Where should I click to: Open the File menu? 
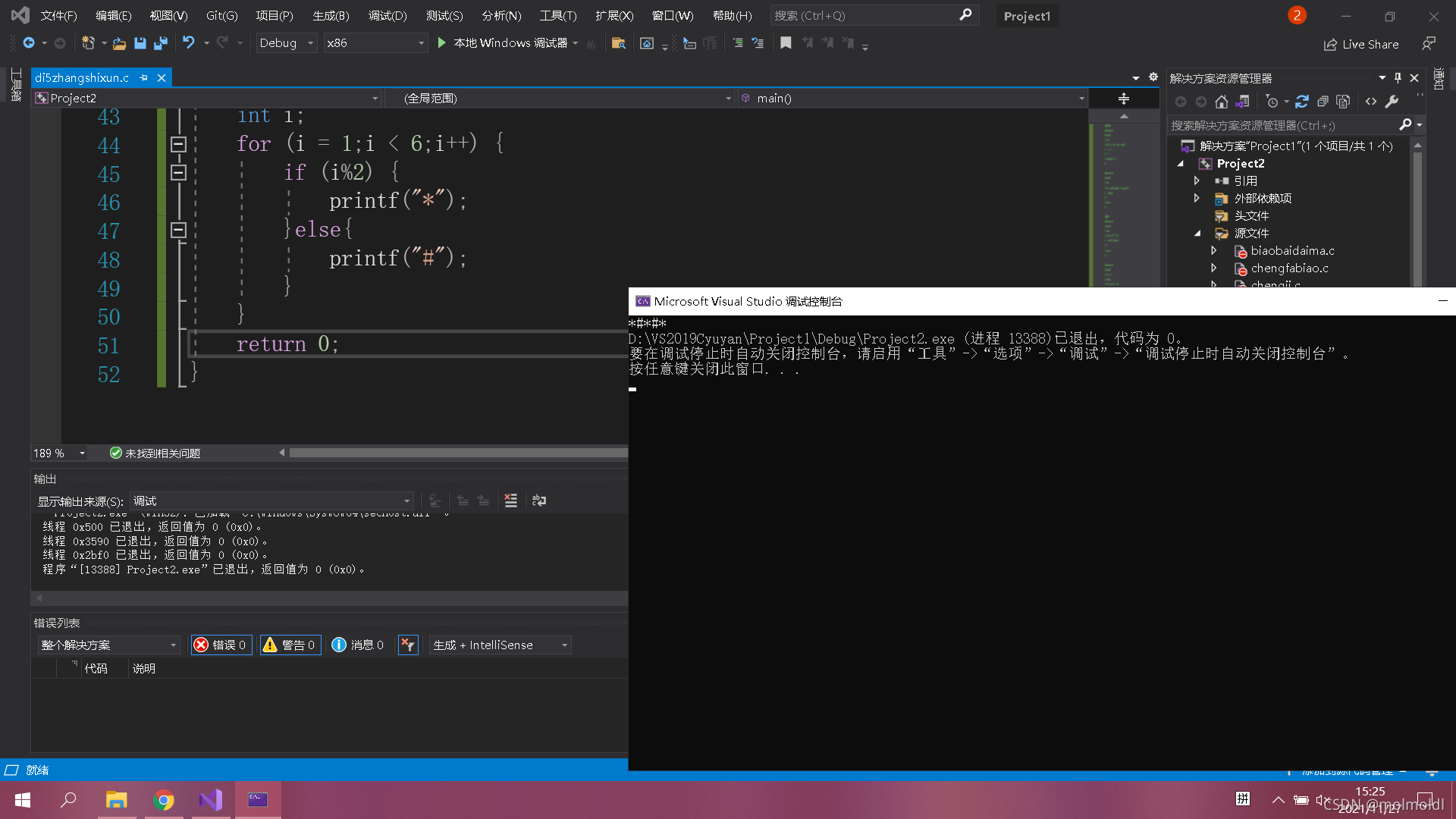pos(58,15)
